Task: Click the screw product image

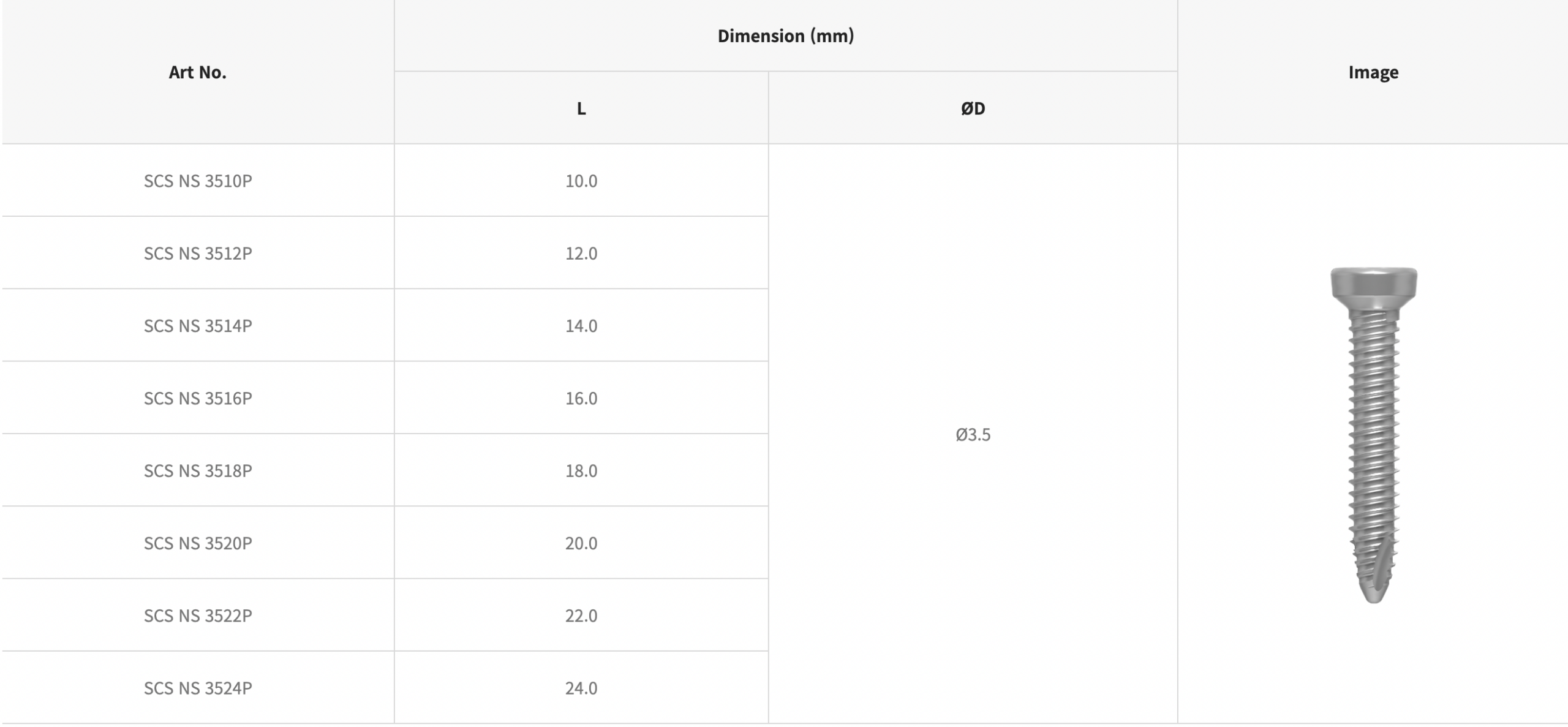Action: tap(1373, 435)
